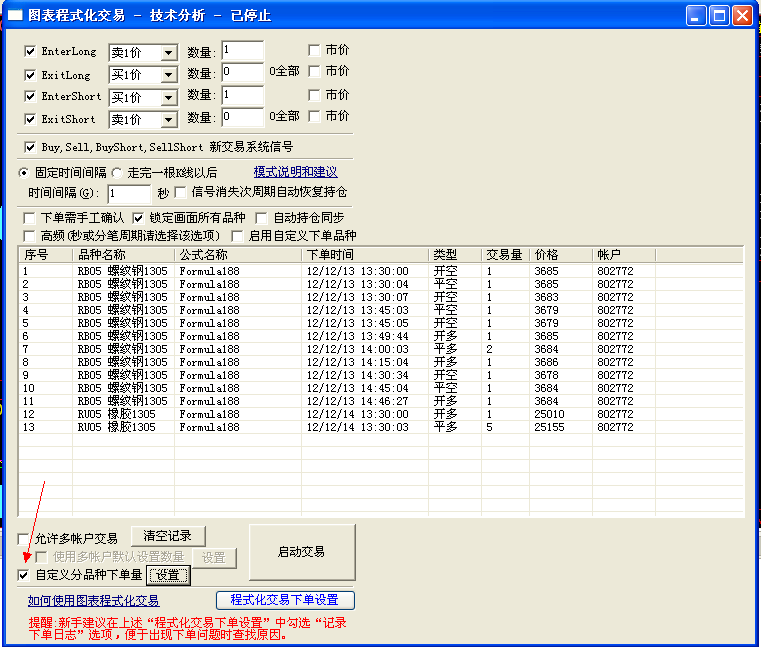Click 设置 next to 自定义分品种下单量

[x=168, y=575]
